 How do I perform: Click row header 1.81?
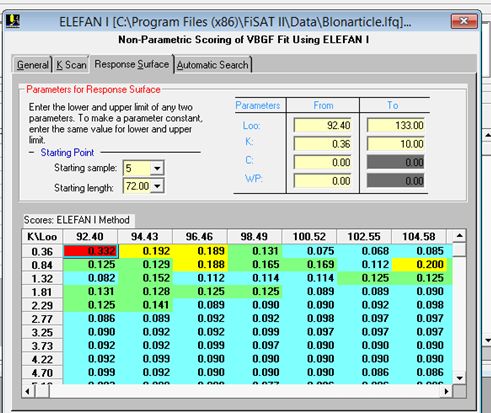tap(42, 292)
